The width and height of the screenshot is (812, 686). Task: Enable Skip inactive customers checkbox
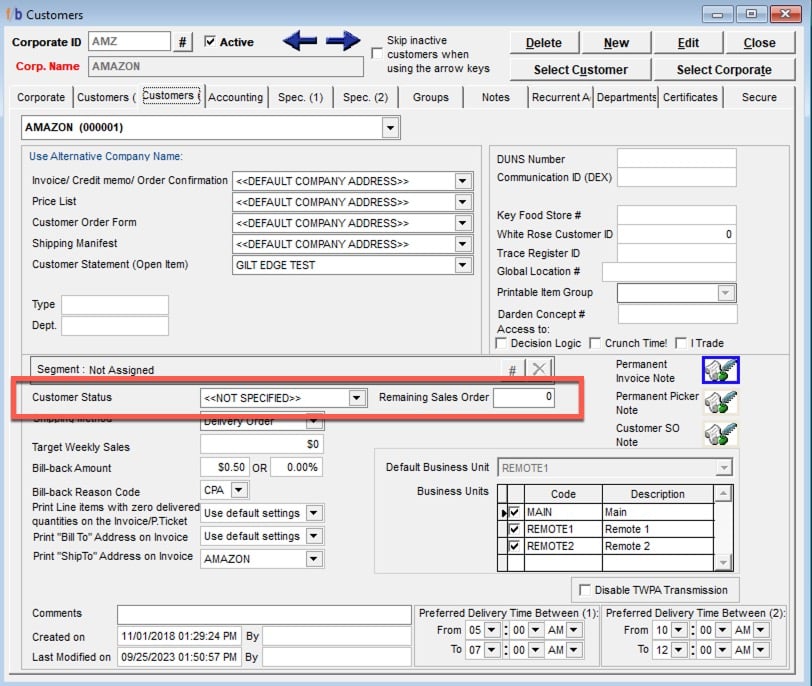click(376, 52)
